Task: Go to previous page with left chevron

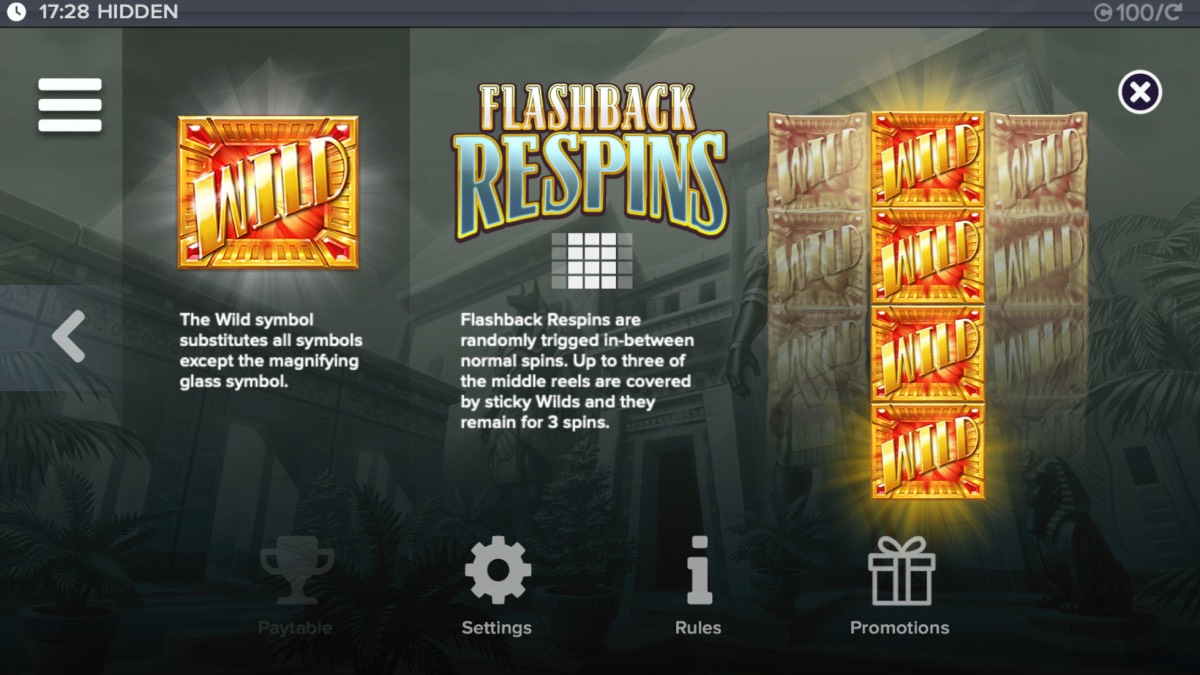Action: click(69, 336)
